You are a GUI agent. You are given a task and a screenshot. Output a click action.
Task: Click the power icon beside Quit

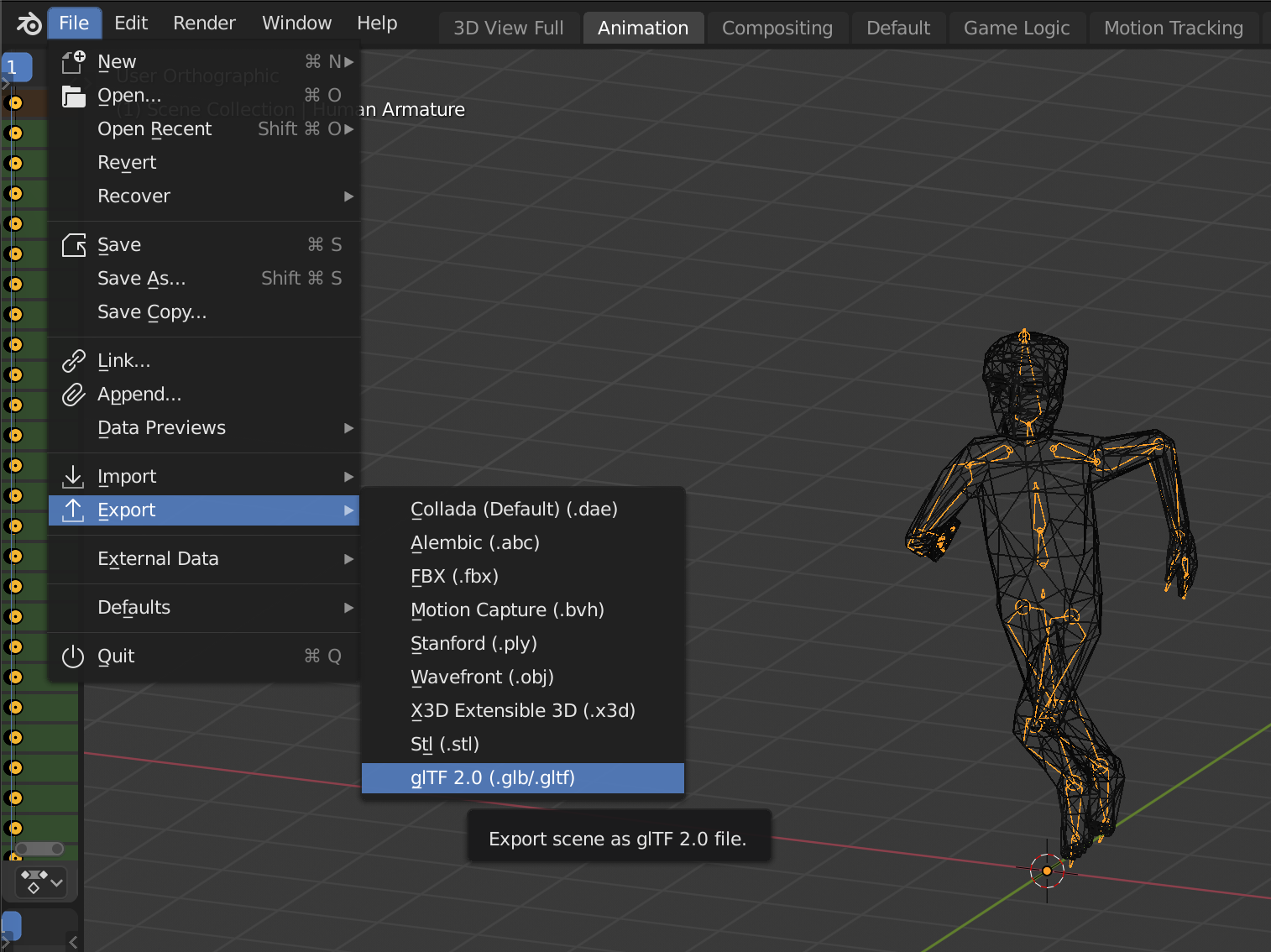(x=73, y=656)
